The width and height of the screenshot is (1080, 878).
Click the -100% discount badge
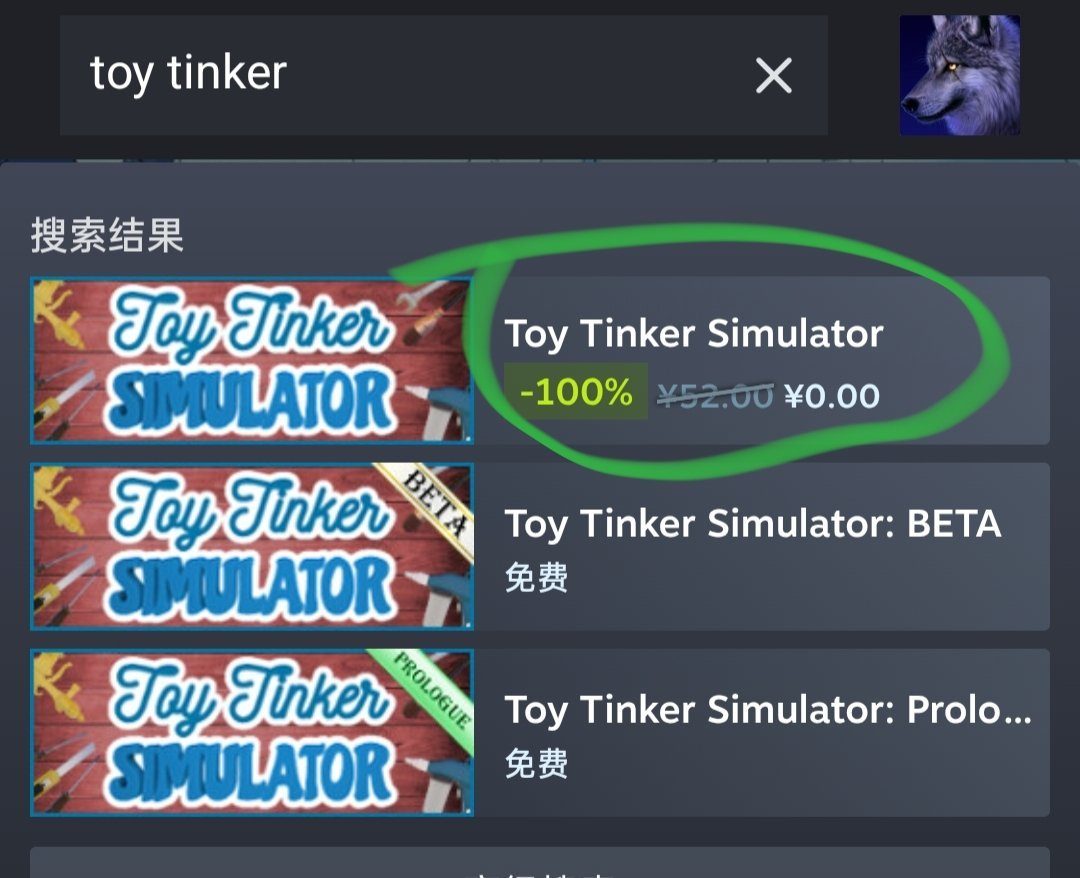point(576,392)
